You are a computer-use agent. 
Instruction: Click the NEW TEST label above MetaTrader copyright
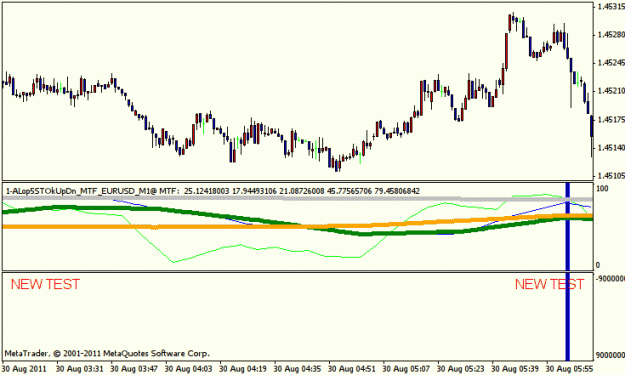[x=45, y=285]
